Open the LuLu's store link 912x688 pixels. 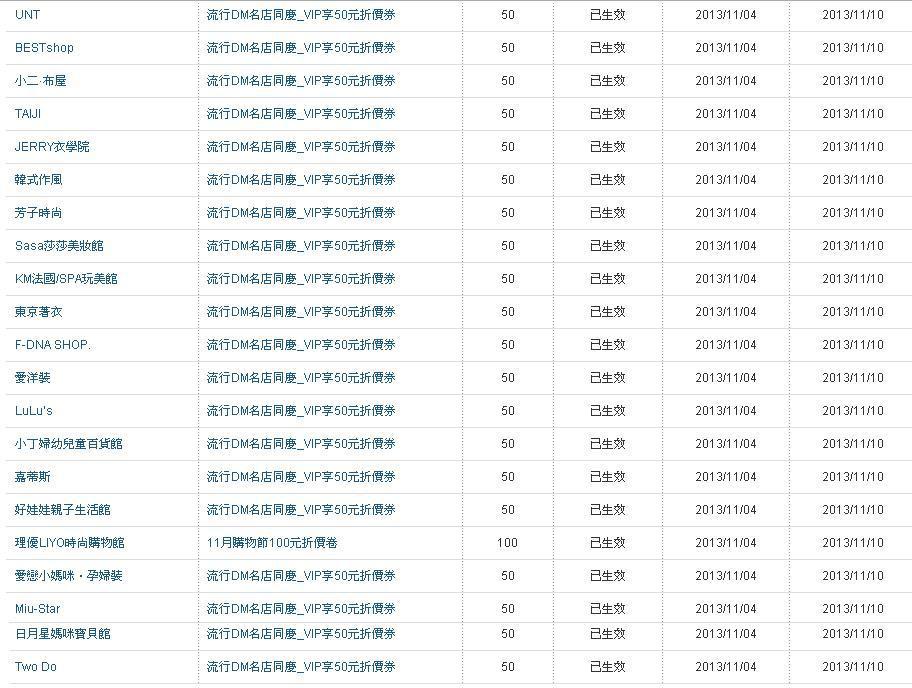pos(34,411)
